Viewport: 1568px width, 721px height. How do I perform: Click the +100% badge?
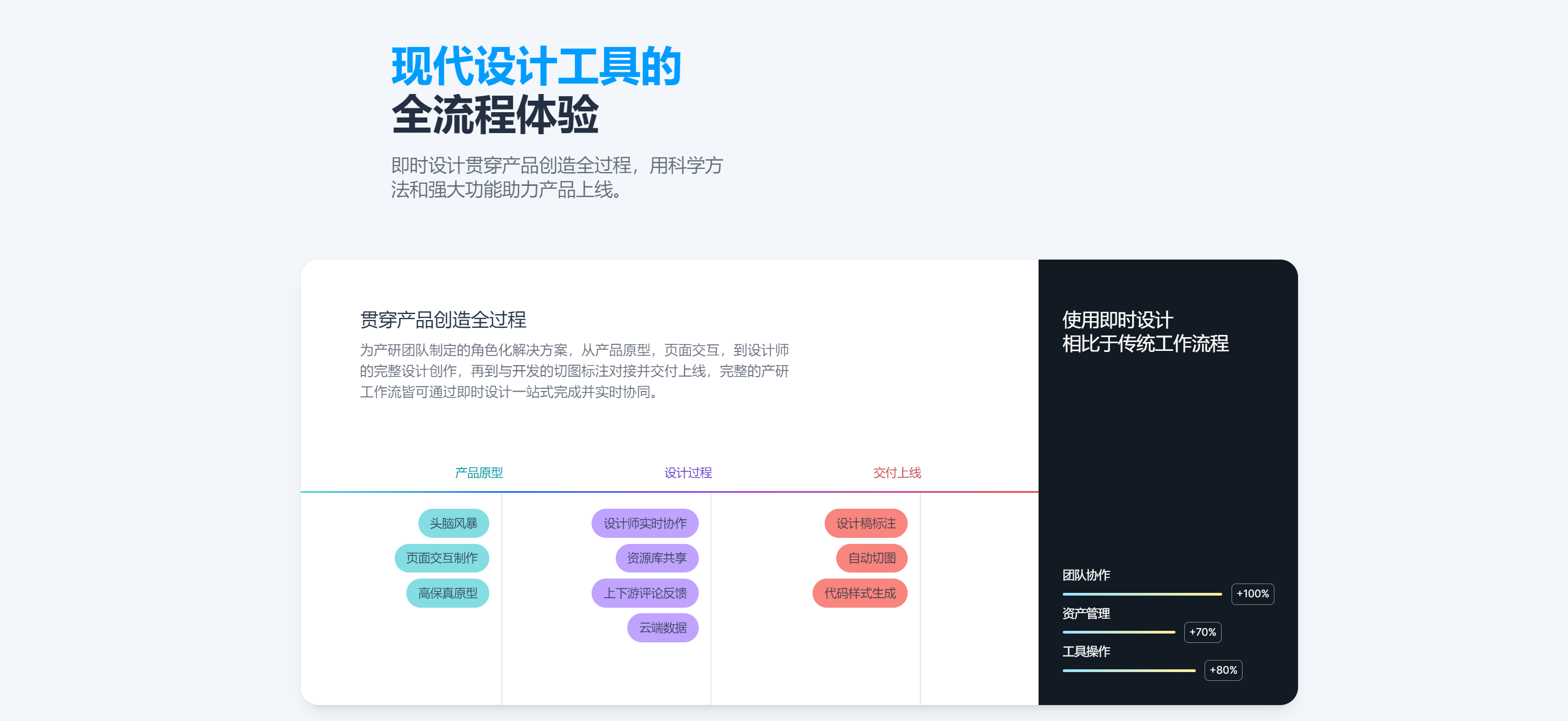(x=1252, y=594)
